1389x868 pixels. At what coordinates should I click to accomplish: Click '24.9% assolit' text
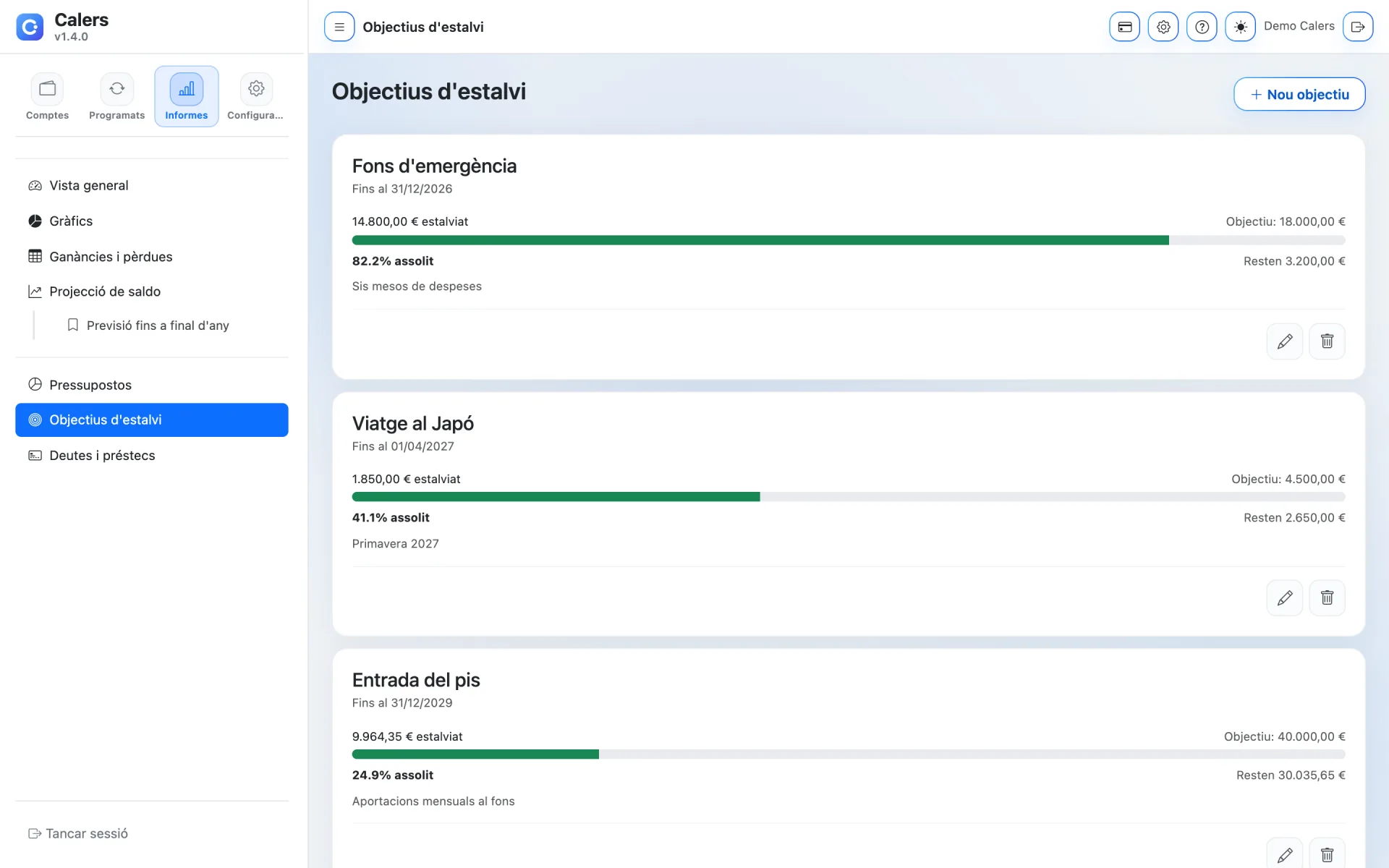pyautogui.click(x=393, y=775)
